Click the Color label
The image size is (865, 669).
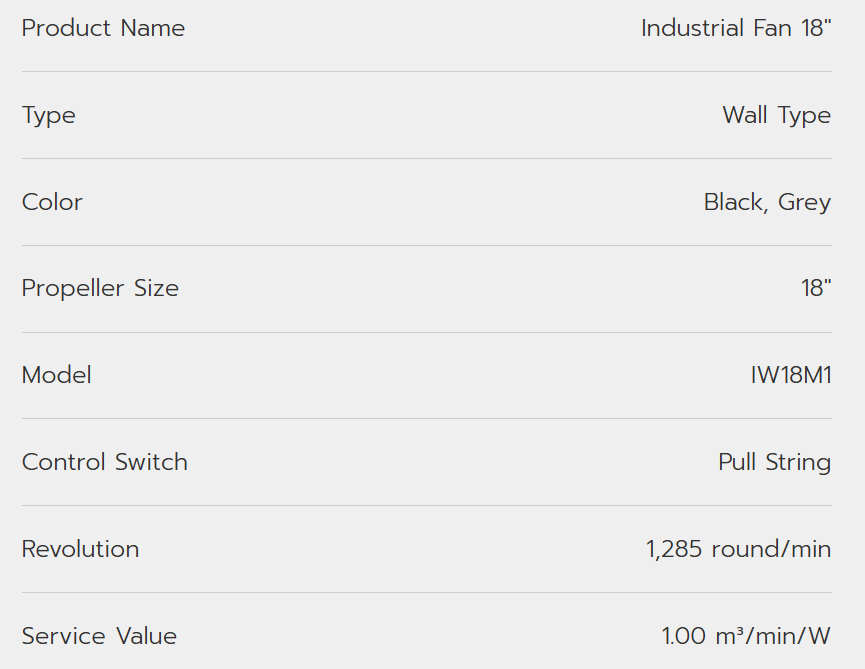[x=52, y=202]
